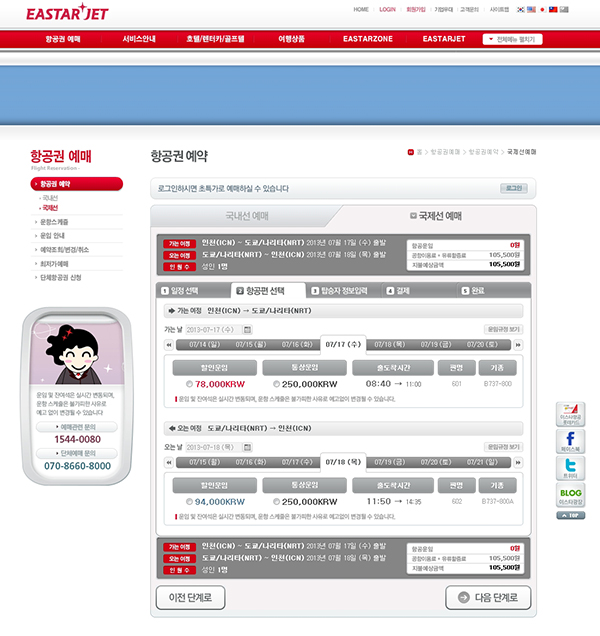The height and width of the screenshot is (636, 600).
Task: Click the LOGIN link in the header
Action: pos(387,9)
